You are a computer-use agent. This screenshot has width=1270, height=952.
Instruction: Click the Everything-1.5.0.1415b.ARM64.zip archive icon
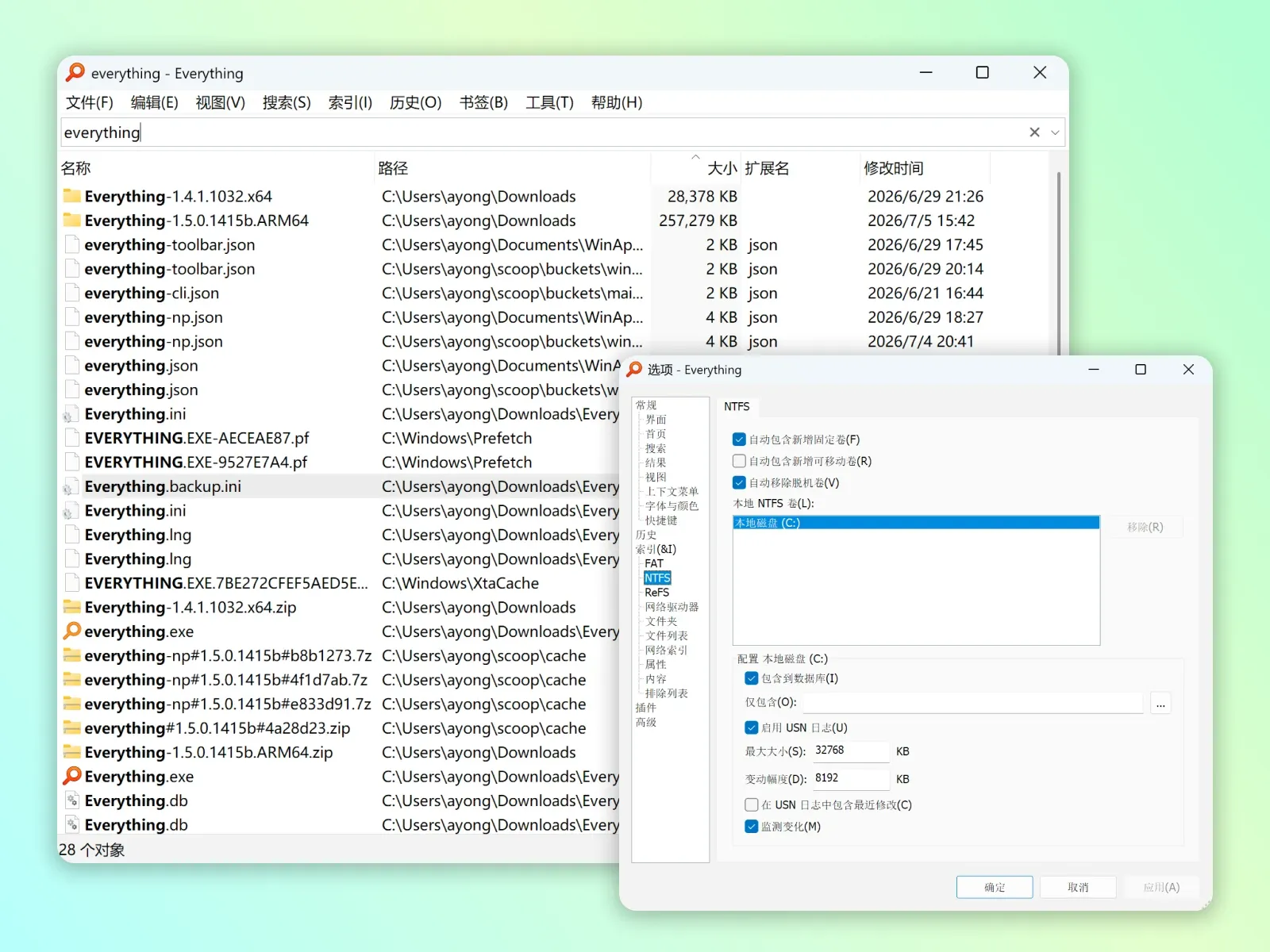point(72,752)
